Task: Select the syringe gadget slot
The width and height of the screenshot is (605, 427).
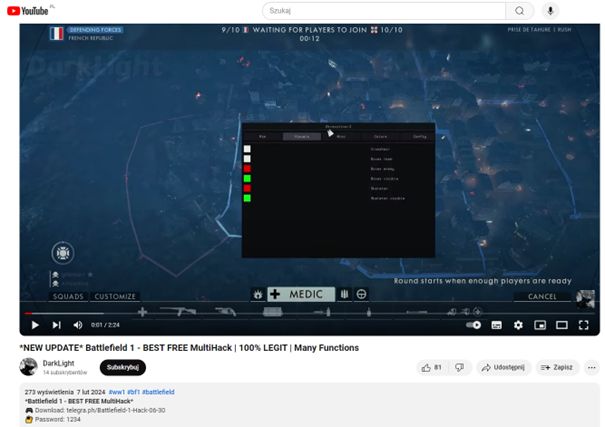Action: click(x=323, y=312)
